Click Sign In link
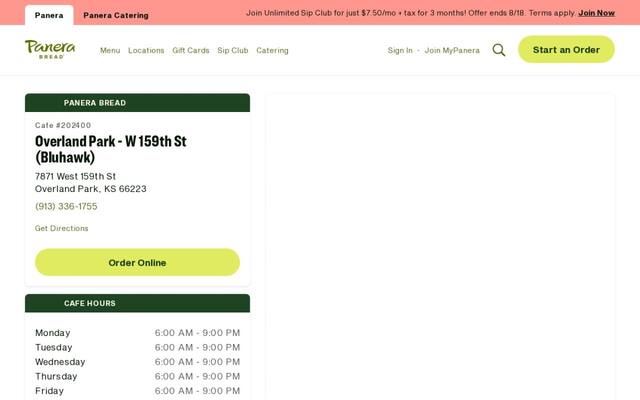This screenshot has width=640, height=400. point(400,50)
